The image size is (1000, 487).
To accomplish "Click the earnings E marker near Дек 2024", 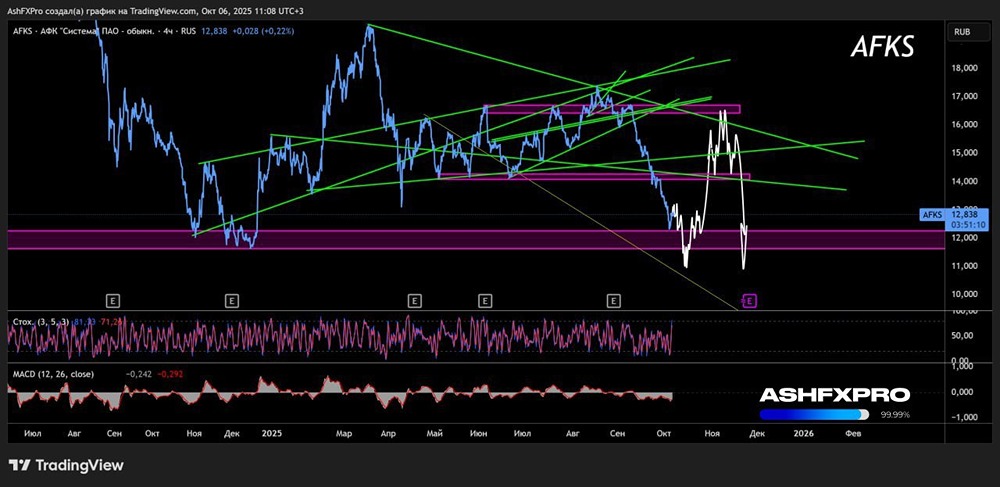I will (232, 300).
